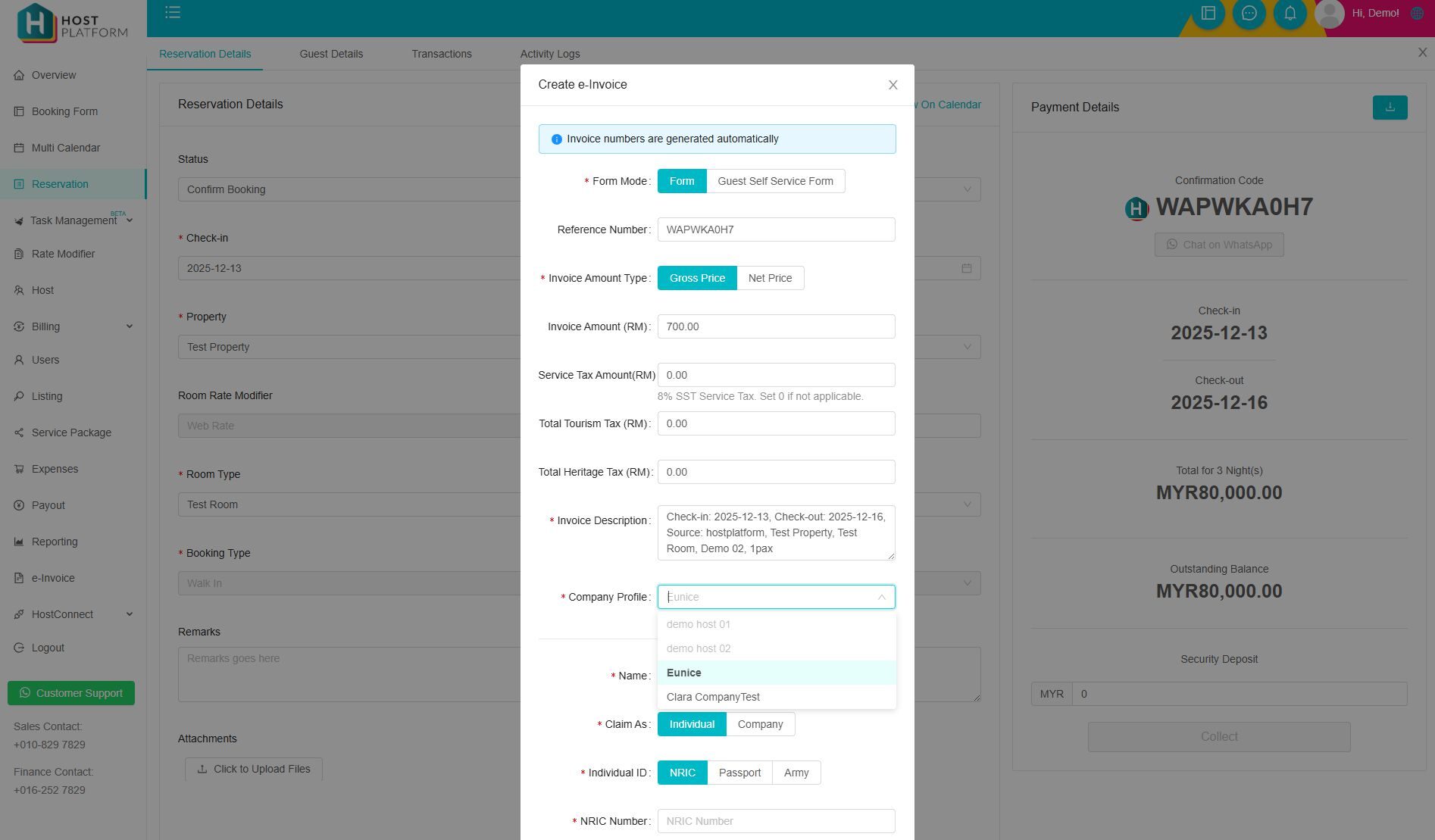Set Claim As to Individual
Screen dimensions: 1435x840
pyautogui.click(x=692, y=724)
